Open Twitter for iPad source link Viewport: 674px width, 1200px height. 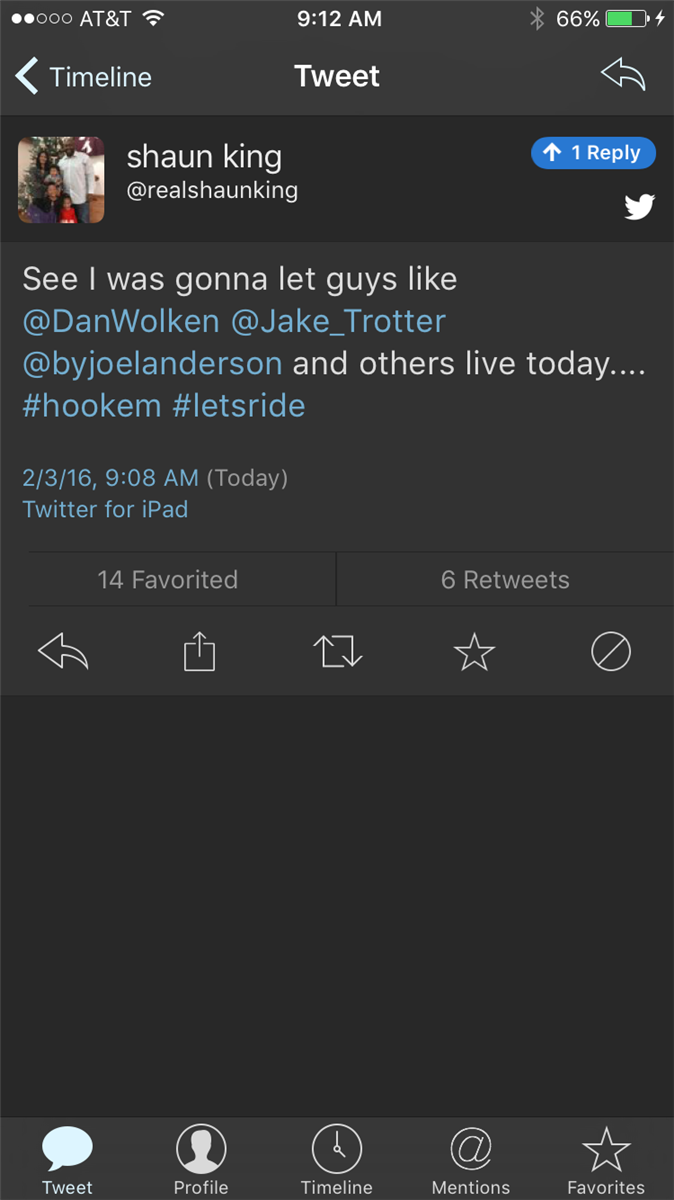(x=105, y=510)
